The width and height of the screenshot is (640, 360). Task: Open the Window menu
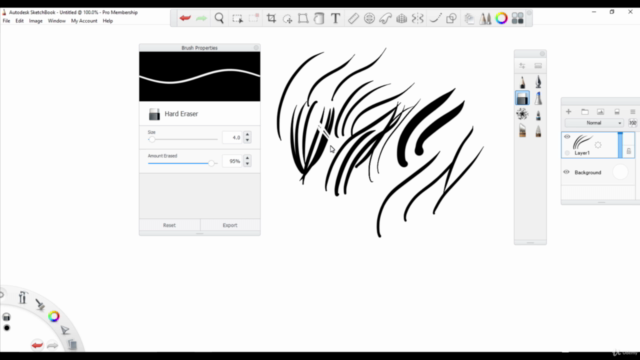(x=57, y=21)
